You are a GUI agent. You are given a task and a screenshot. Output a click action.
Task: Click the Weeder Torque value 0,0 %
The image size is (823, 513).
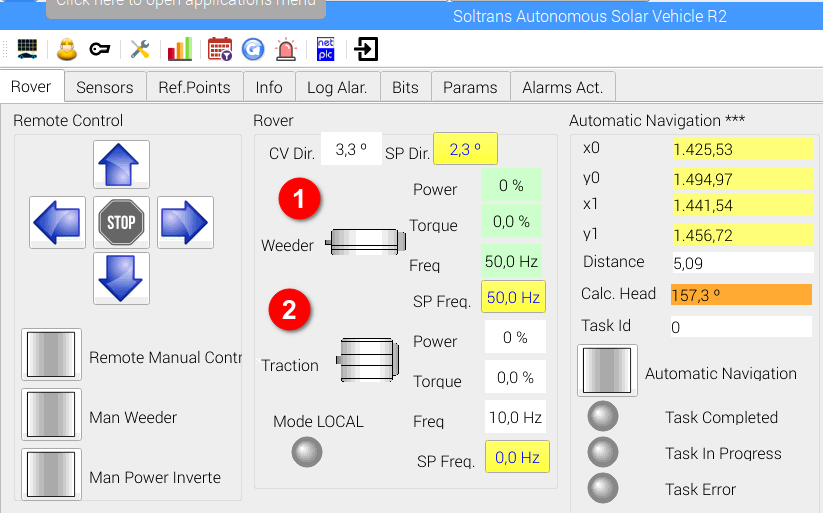pyautogui.click(x=511, y=221)
